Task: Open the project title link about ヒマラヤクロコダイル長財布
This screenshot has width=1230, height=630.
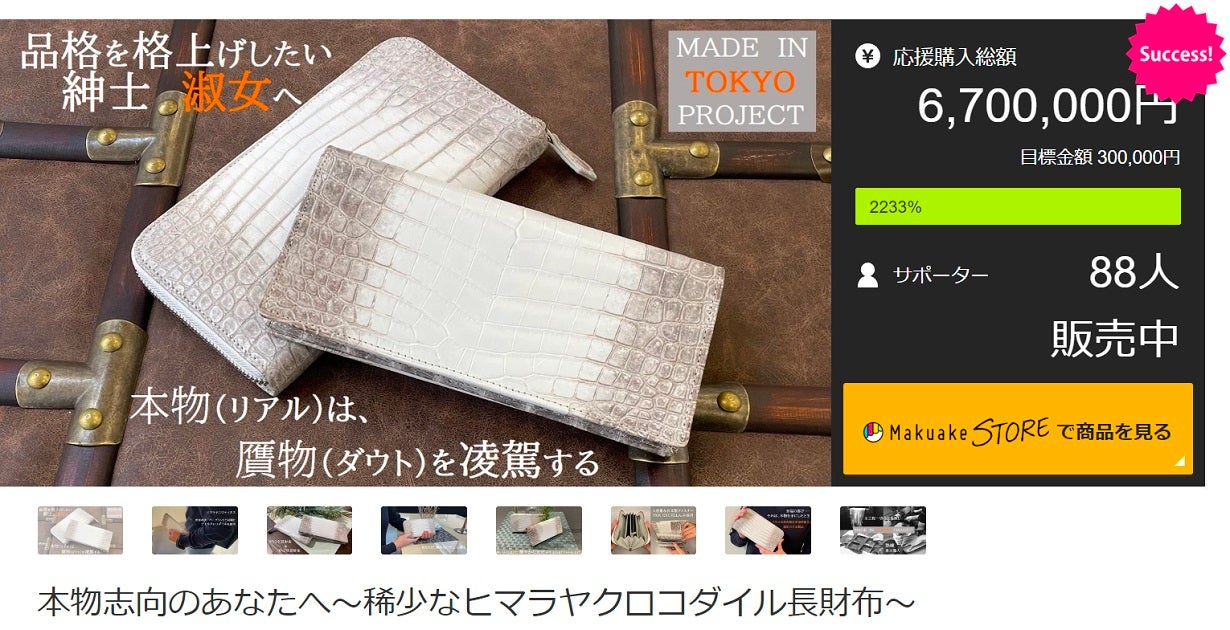Action: [476, 602]
